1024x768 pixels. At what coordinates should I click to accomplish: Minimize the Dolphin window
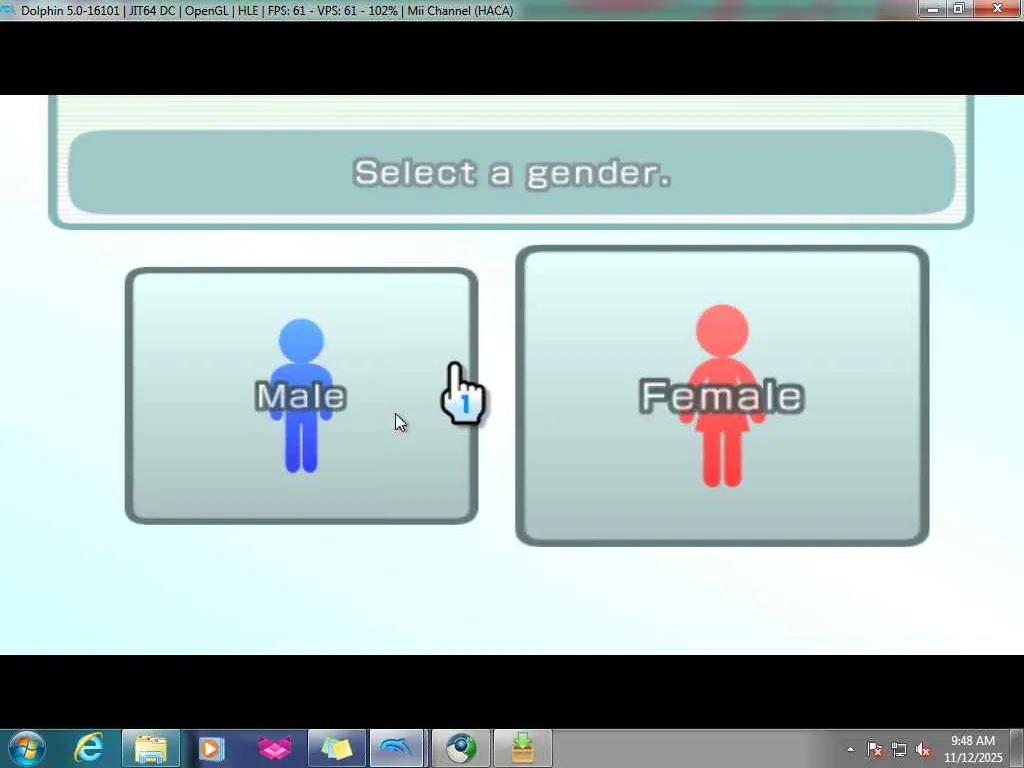[x=933, y=8]
